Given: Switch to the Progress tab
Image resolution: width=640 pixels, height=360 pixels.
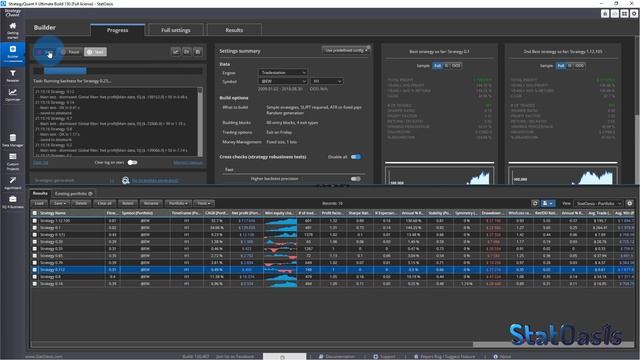Looking at the screenshot, I should click(x=118, y=30).
